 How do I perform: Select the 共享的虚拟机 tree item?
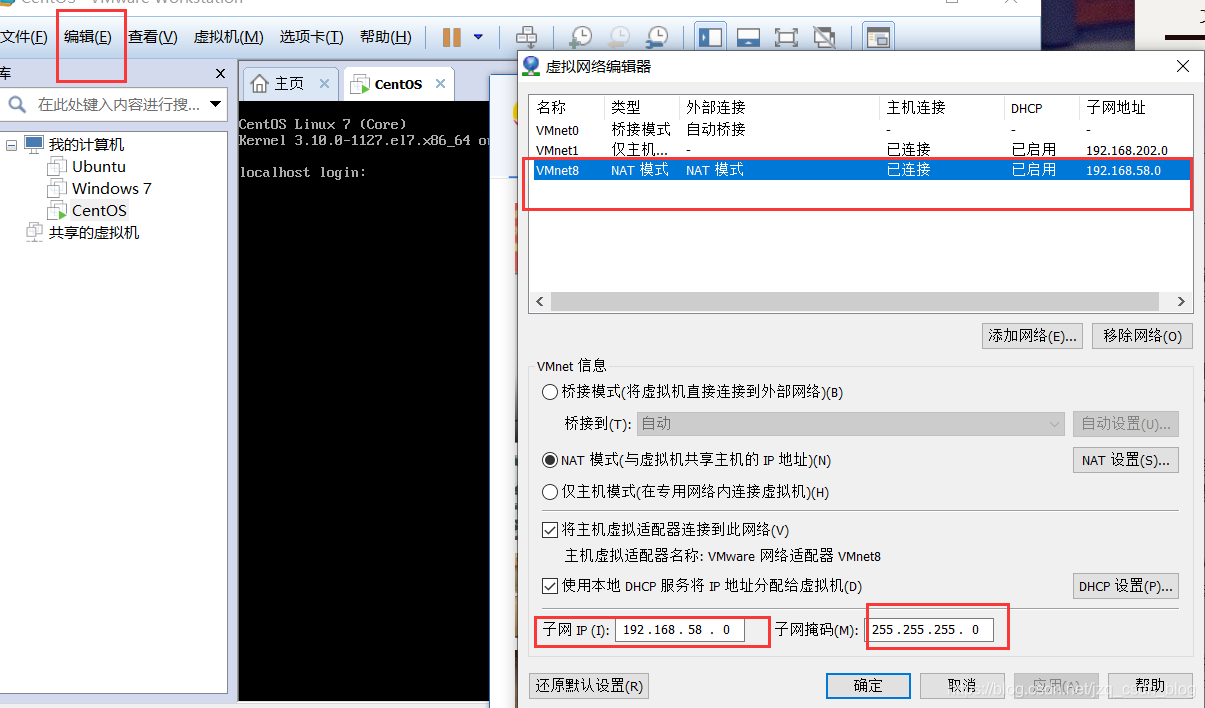pos(94,233)
